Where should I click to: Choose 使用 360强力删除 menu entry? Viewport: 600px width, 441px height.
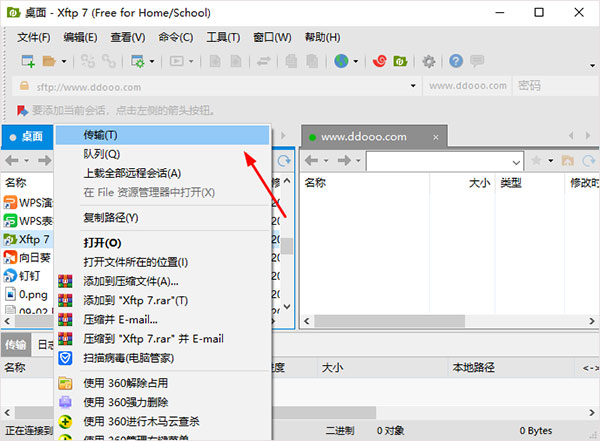[163, 402]
